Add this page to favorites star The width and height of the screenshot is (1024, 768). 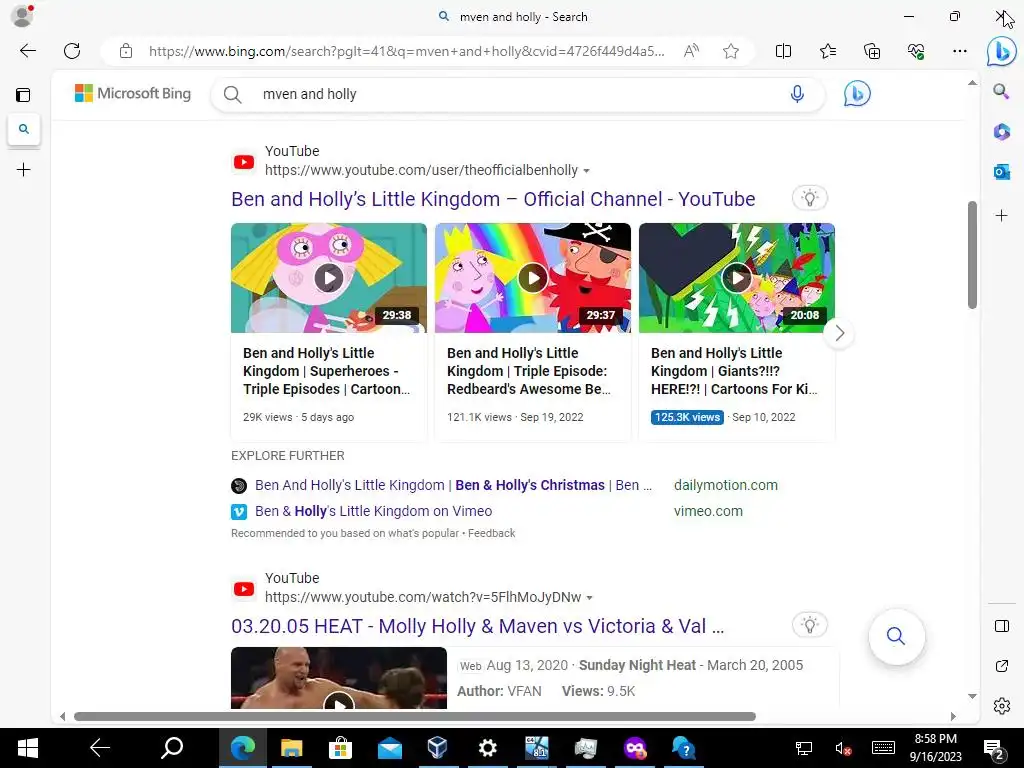point(731,51)
